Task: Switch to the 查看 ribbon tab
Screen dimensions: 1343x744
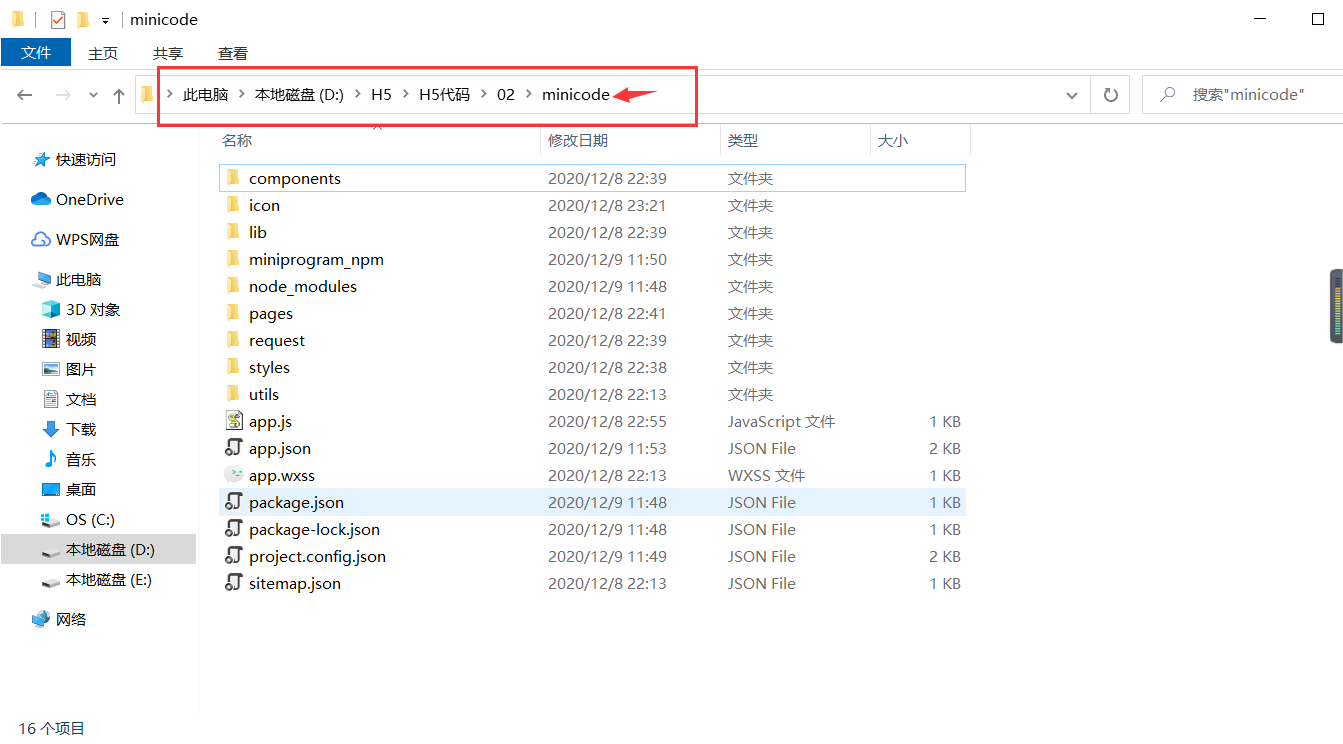Action: (233, 53)
